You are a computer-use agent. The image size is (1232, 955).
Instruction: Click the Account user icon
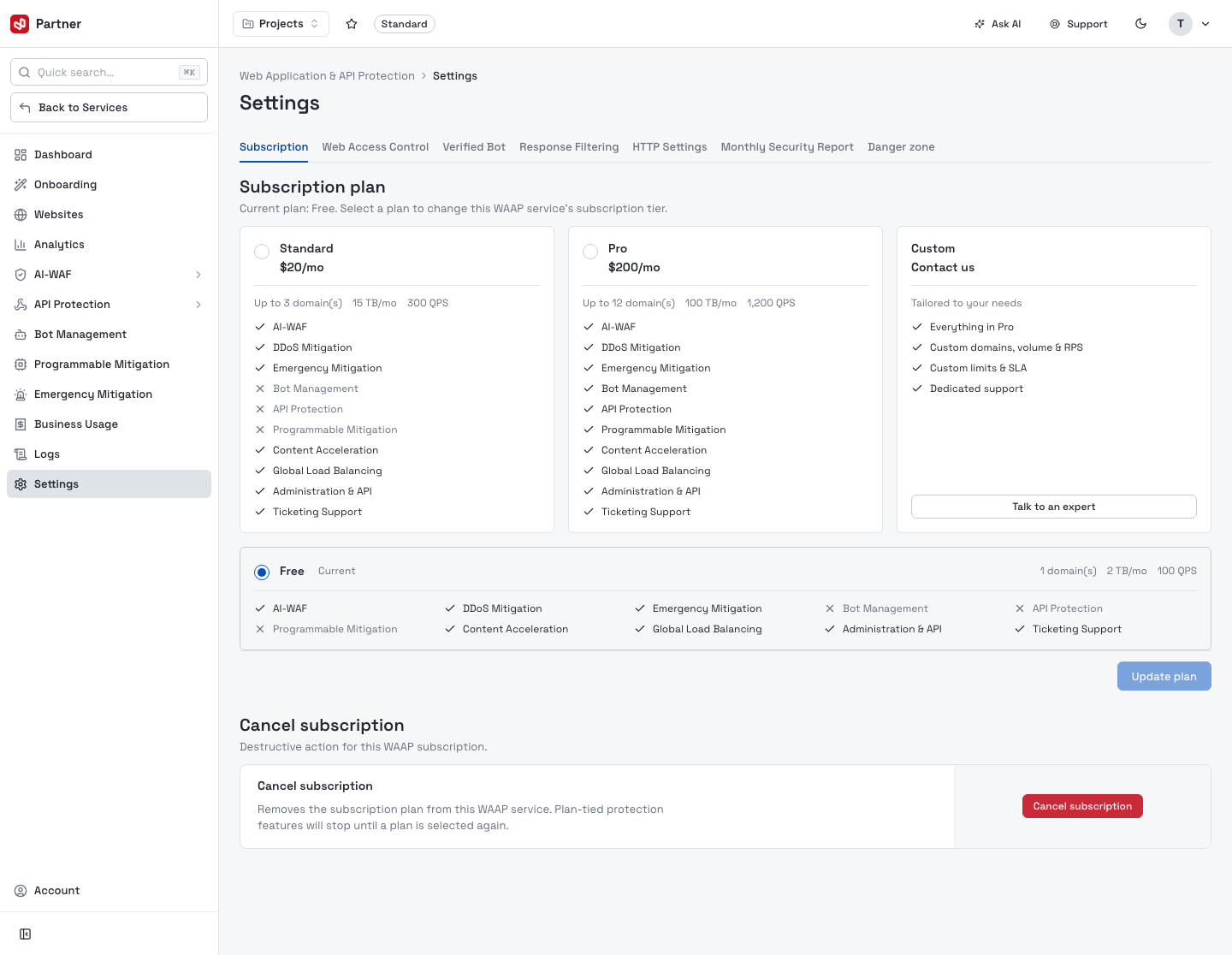[x=21, y=891]
